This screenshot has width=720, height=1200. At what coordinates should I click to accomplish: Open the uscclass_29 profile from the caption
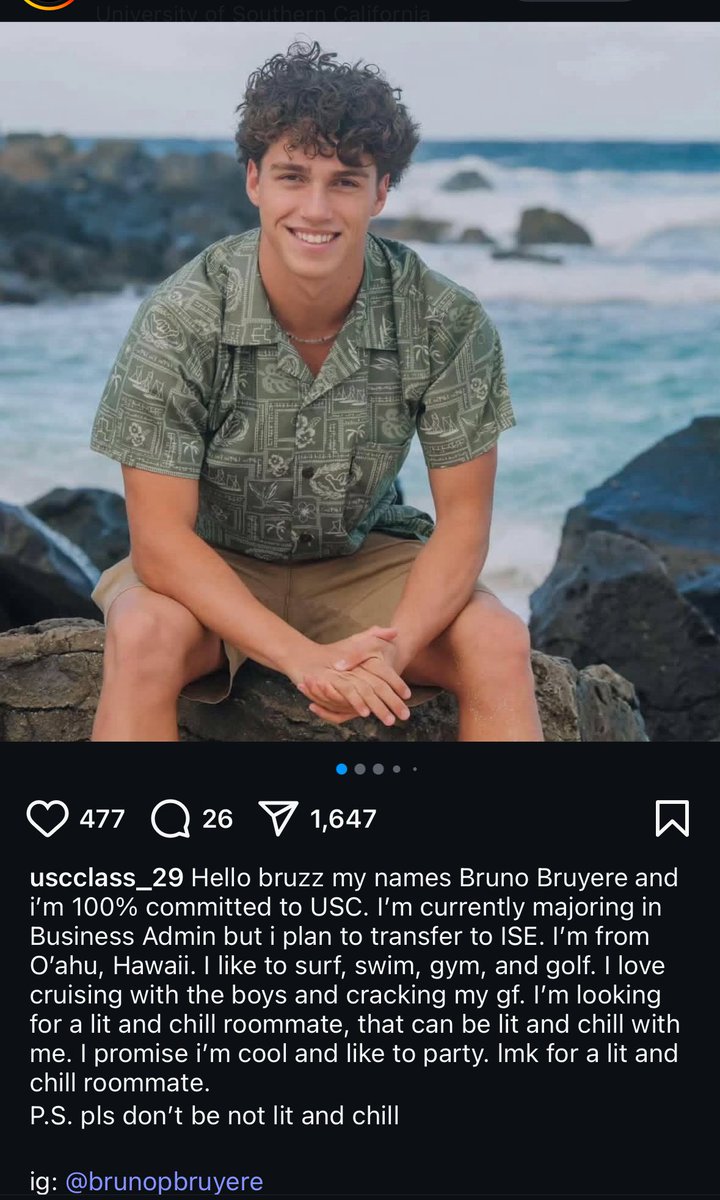[106, 878]
